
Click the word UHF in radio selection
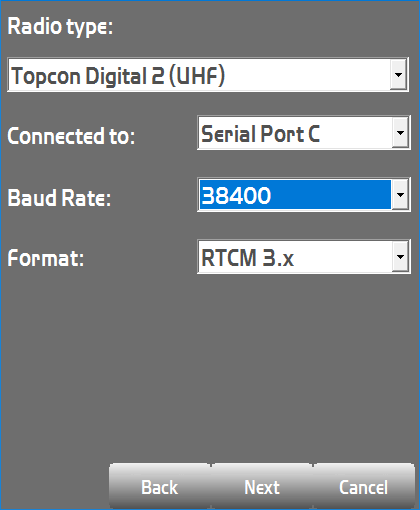(x=197, y=76)
